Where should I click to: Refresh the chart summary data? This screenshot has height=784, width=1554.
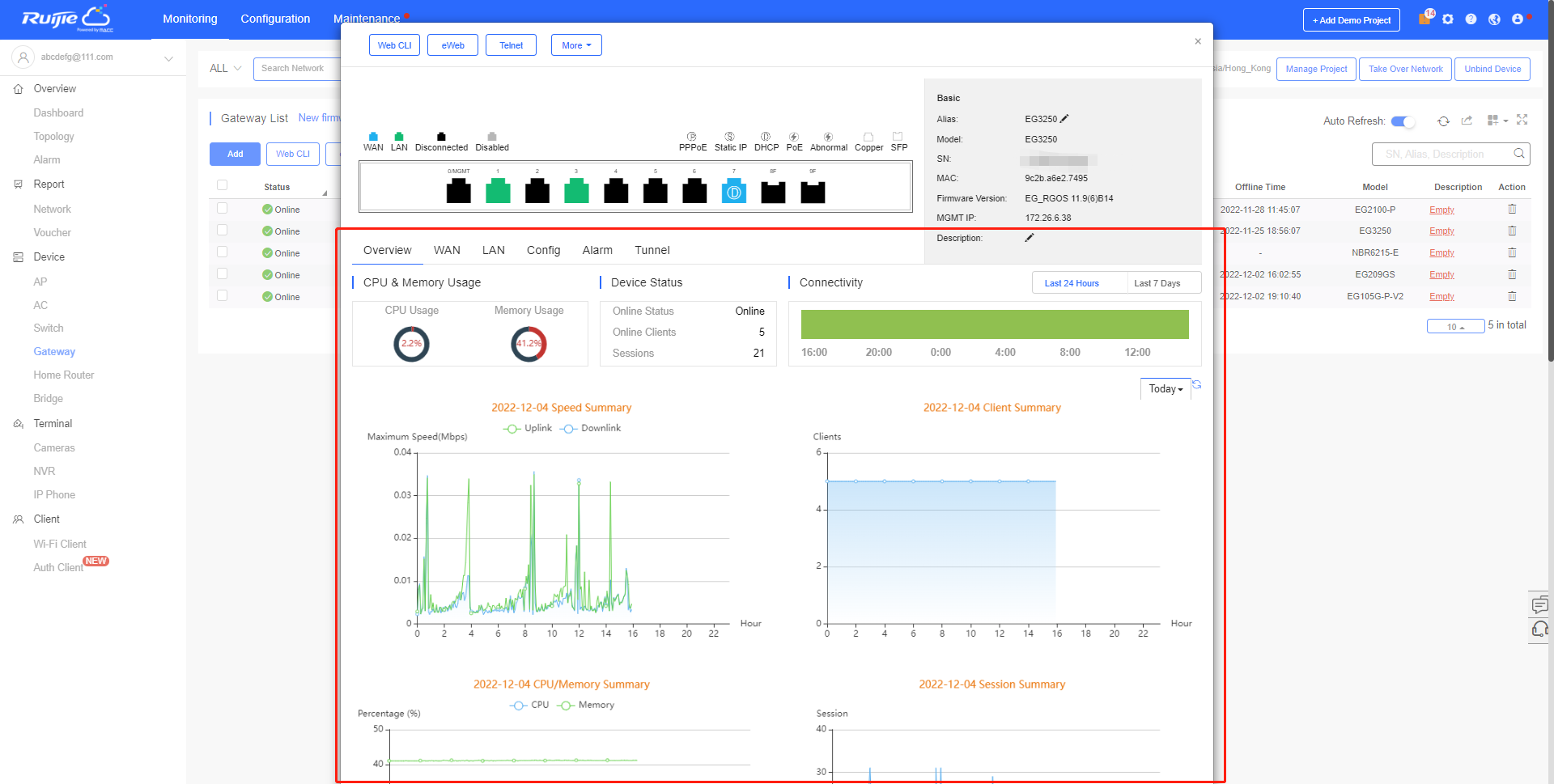[1197, 385]
